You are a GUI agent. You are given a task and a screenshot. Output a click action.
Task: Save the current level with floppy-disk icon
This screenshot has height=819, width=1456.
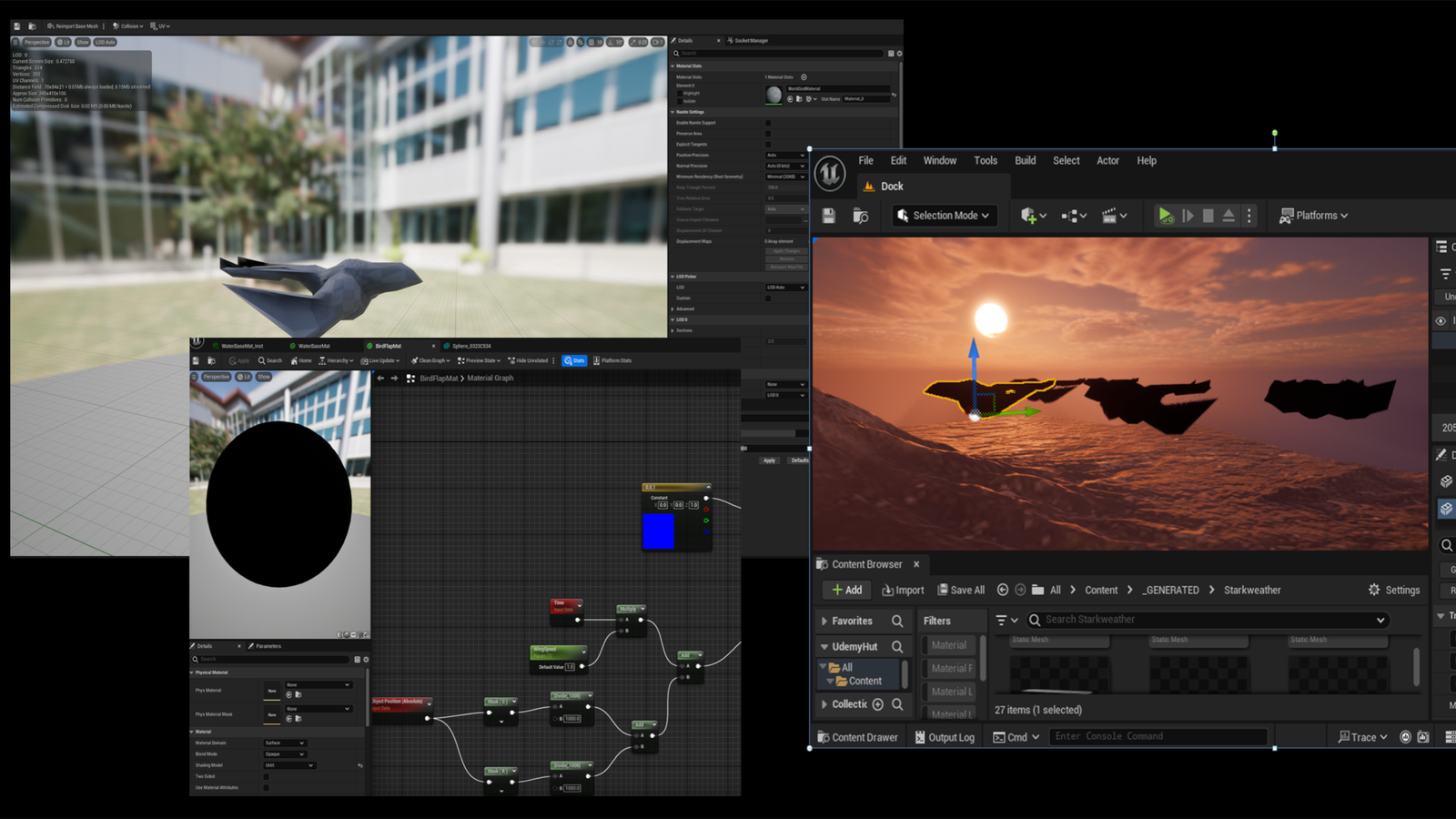pyautogui.click(x=828, y=216)
